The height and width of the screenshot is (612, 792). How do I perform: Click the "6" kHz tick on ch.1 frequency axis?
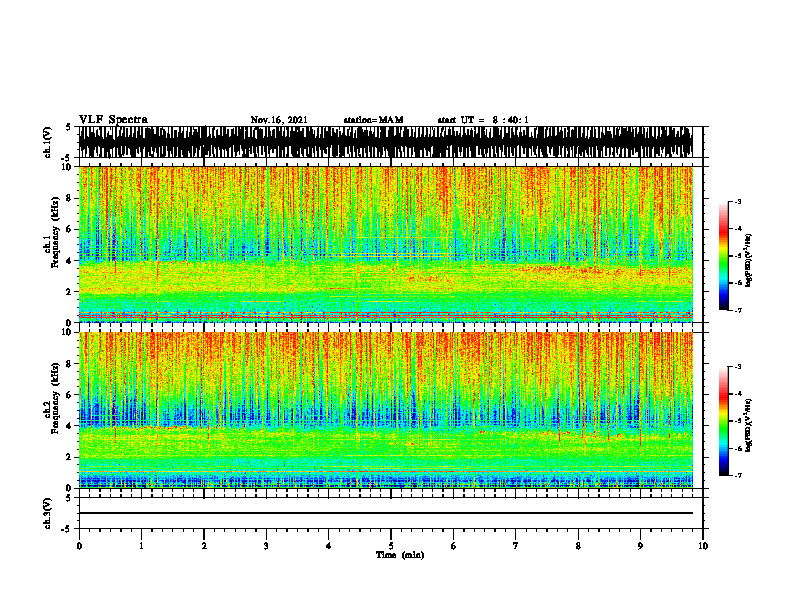(x=70, y=230)
